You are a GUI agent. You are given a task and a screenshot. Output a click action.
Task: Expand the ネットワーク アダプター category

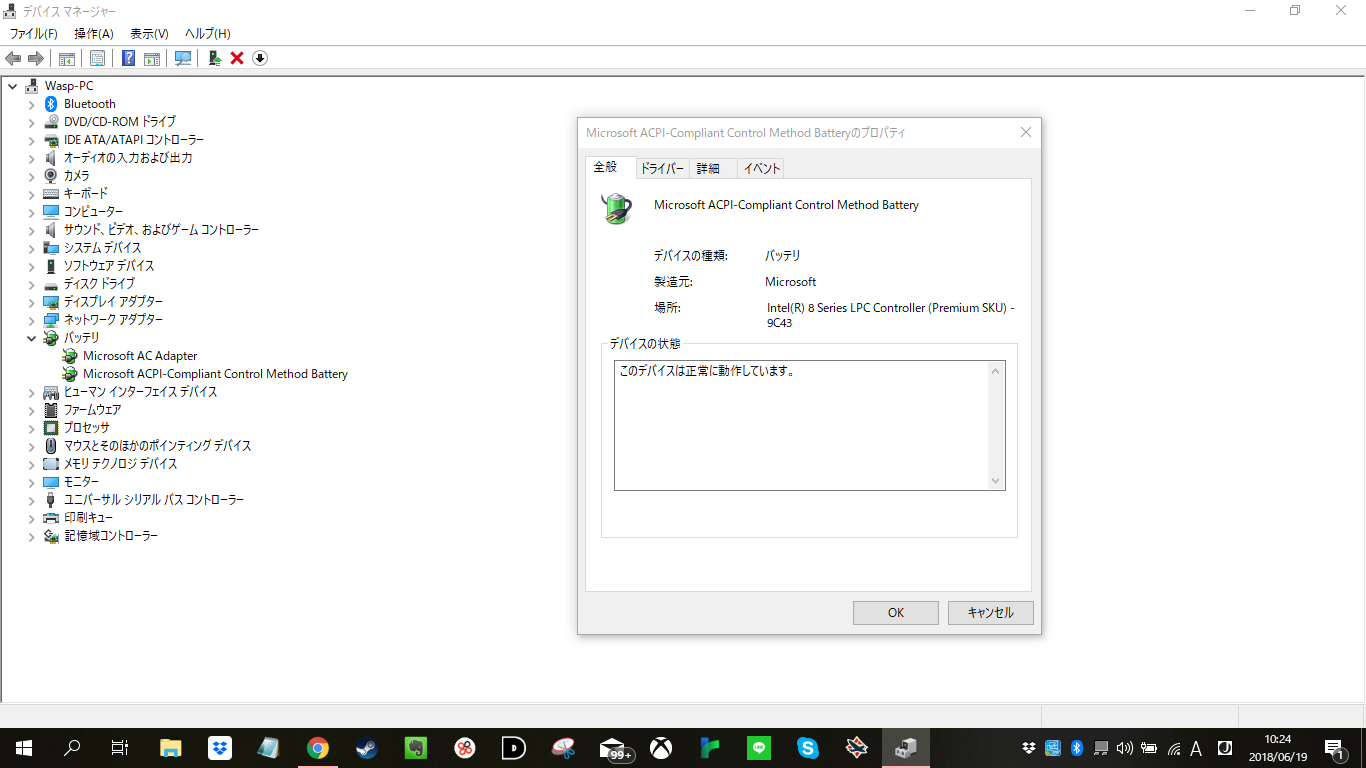coord(31,320)
